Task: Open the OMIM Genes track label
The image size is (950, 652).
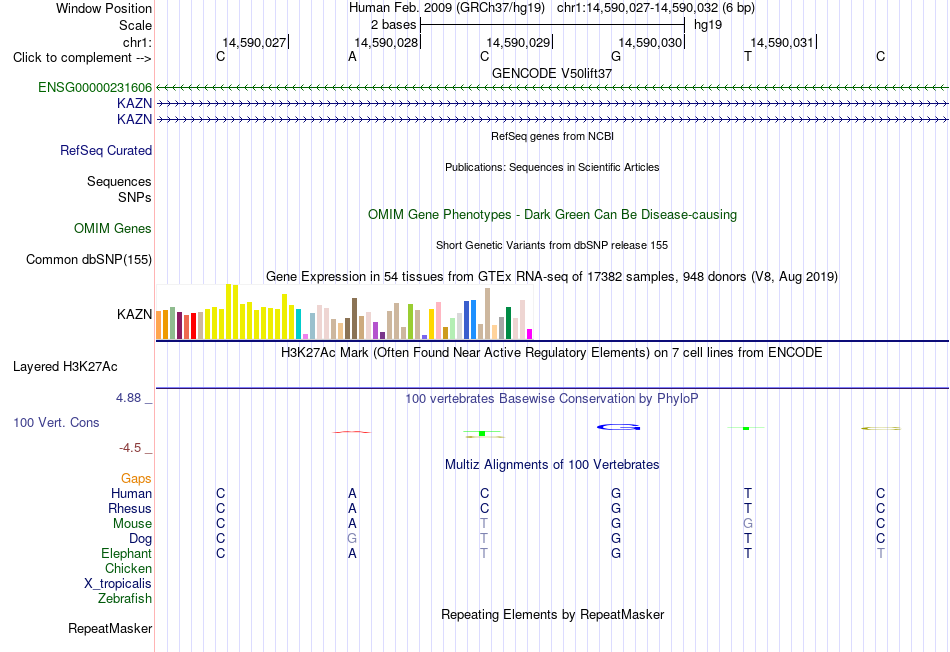Action: click(113, 228)
